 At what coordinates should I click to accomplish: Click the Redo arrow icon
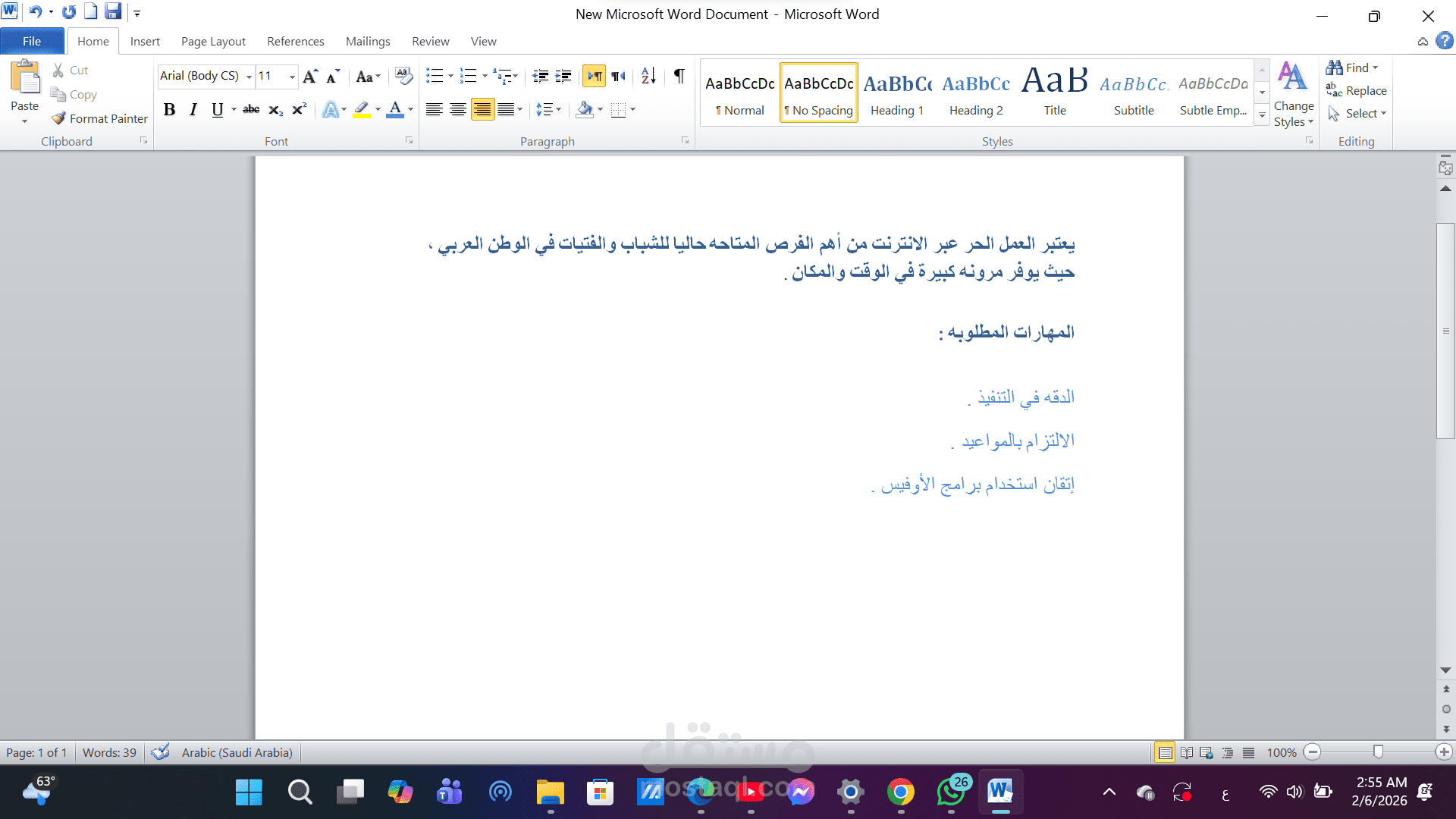[x=69, y=12]
